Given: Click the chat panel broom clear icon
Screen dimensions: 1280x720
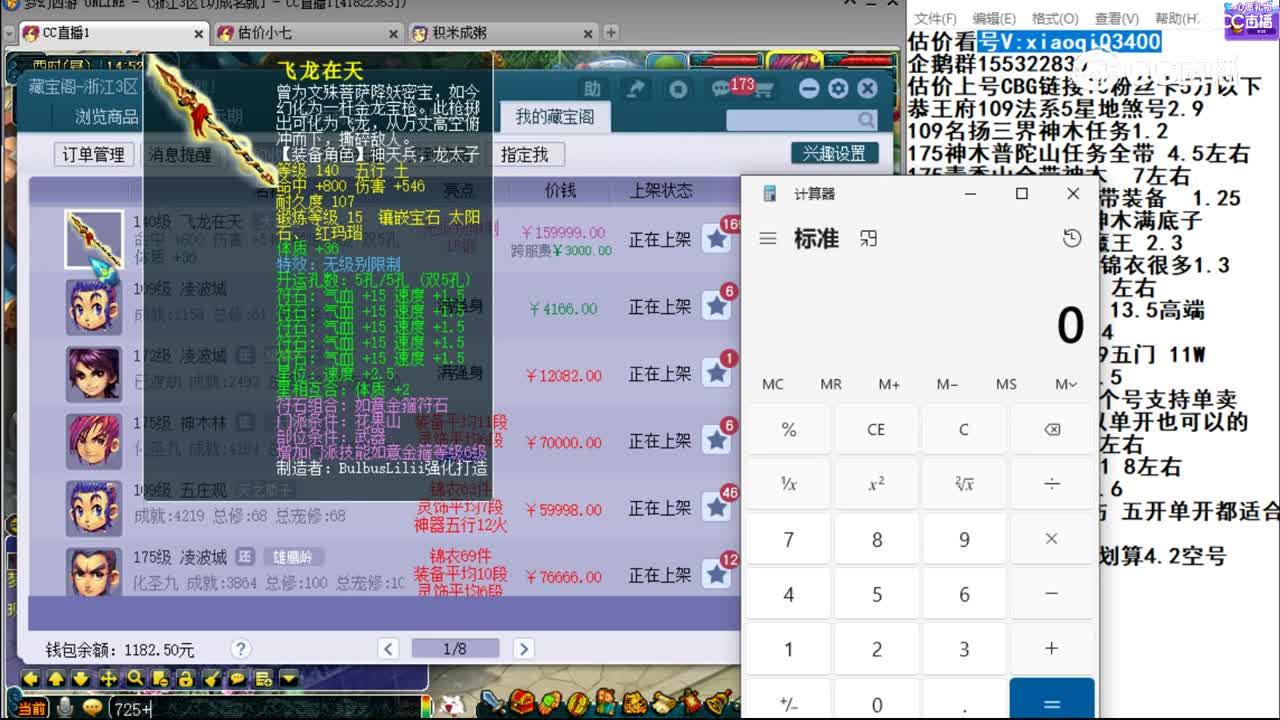Looking at the screenshot, I should click(x=211, y=678).
